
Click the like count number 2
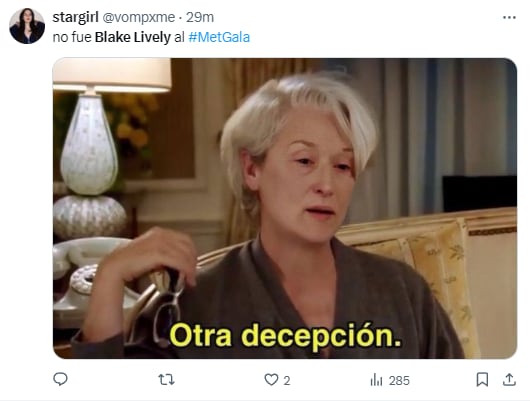[287, 381]
